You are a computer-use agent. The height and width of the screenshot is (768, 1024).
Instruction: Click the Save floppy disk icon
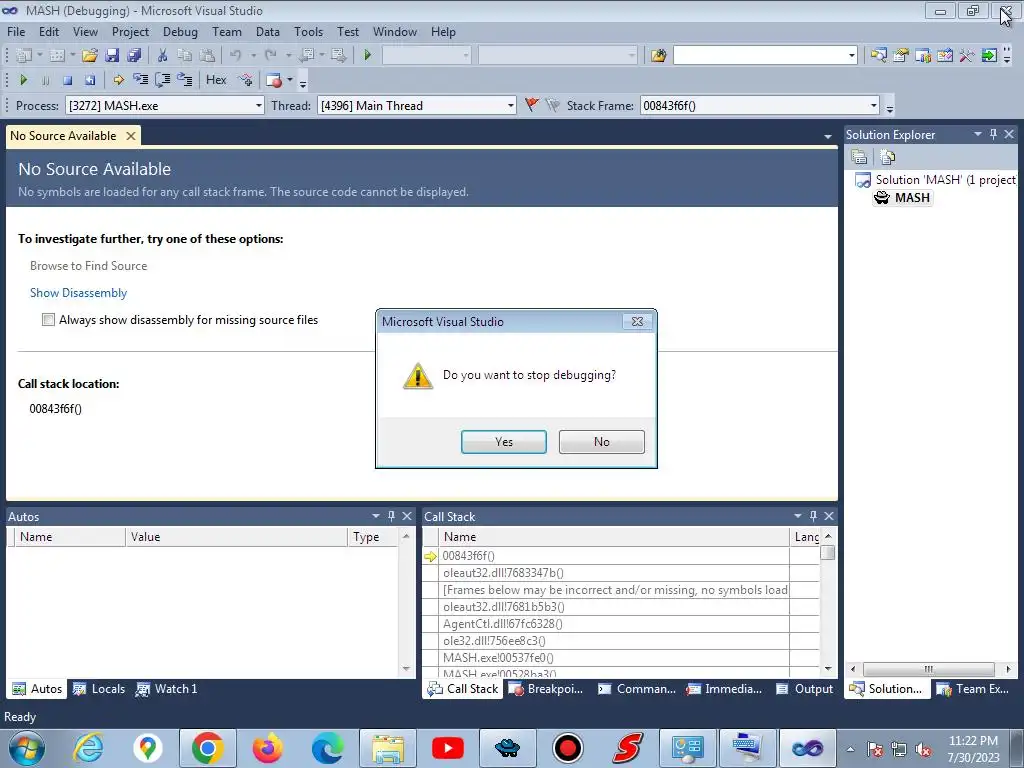point(112,56)
